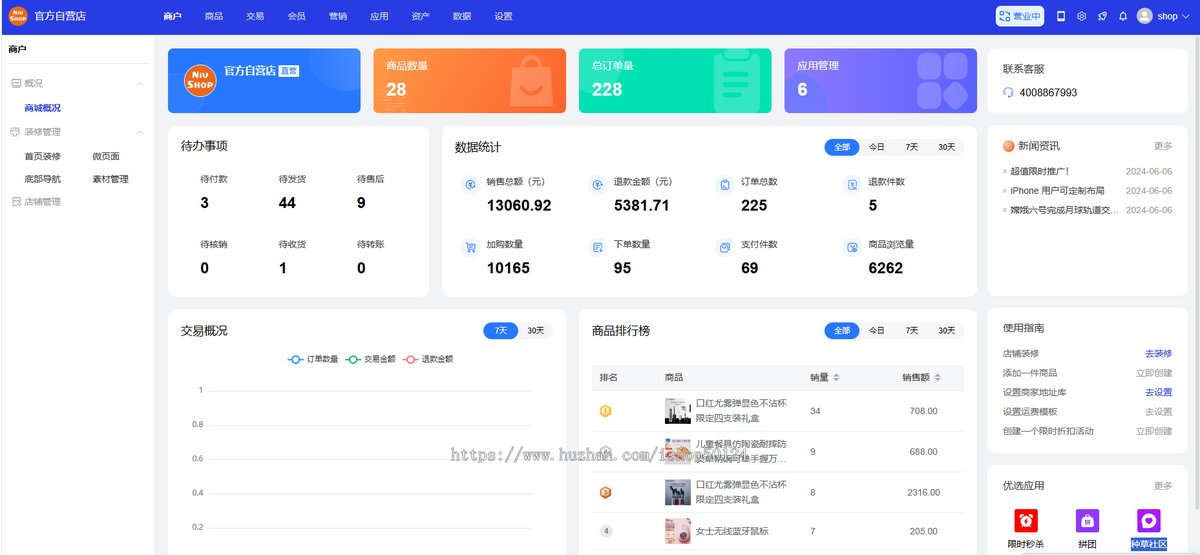Open 应用 in top menu

click(379, 16)
